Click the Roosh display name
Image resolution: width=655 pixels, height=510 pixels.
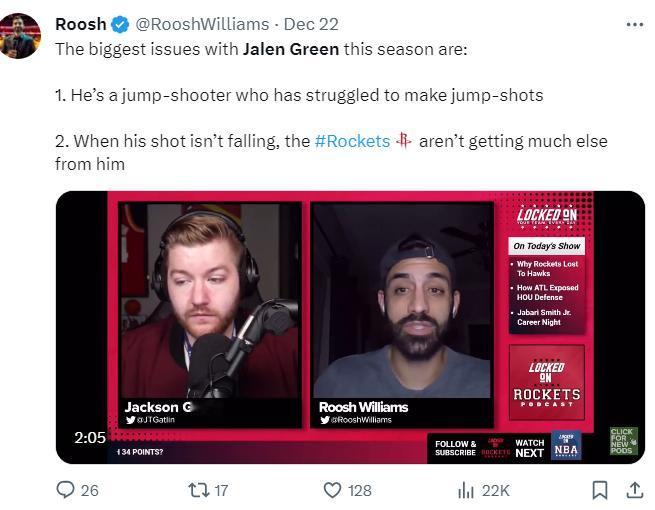click(x=81, y=24)
